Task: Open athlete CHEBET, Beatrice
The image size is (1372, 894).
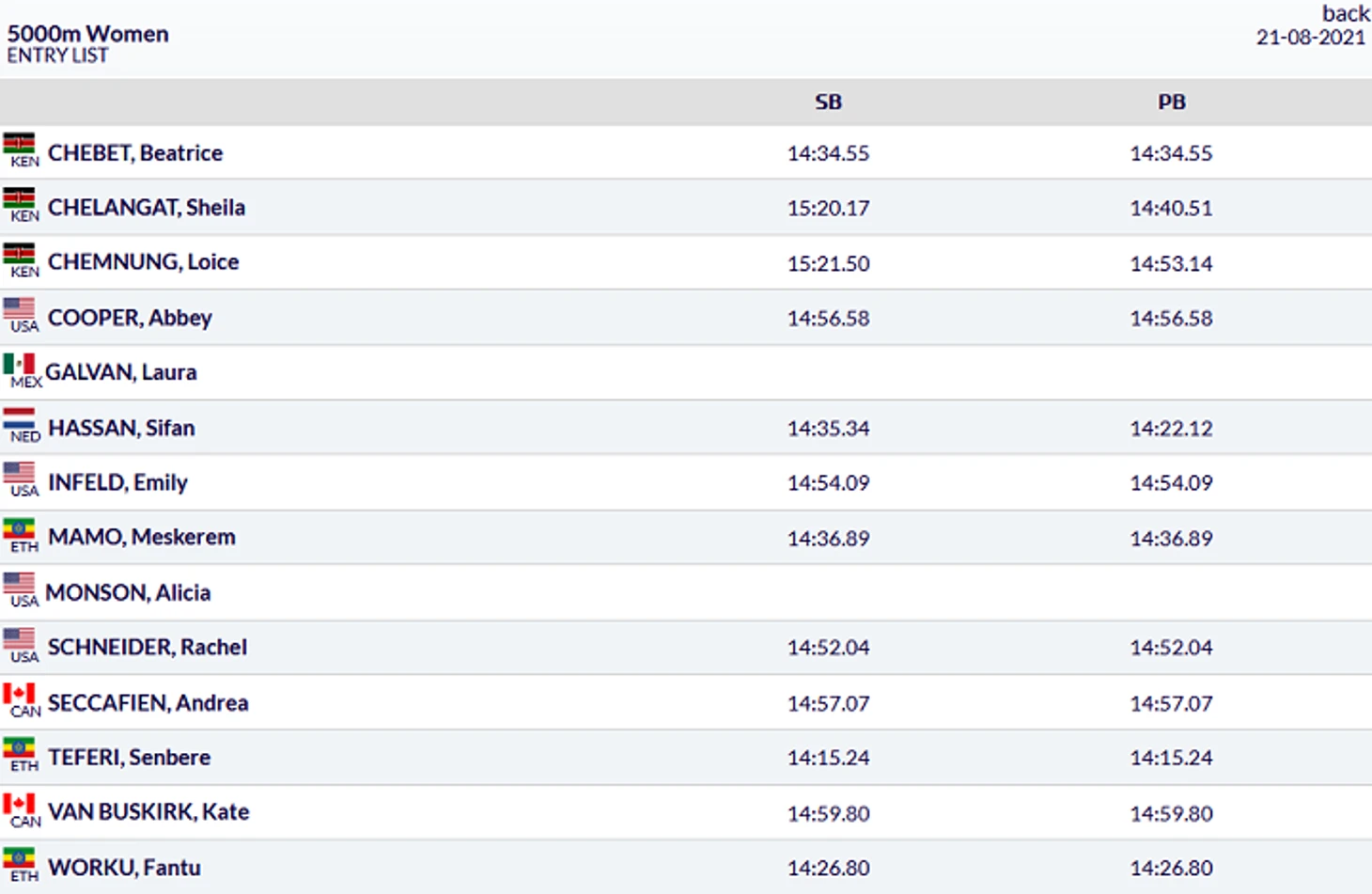Action: click(x=135, y=153)
